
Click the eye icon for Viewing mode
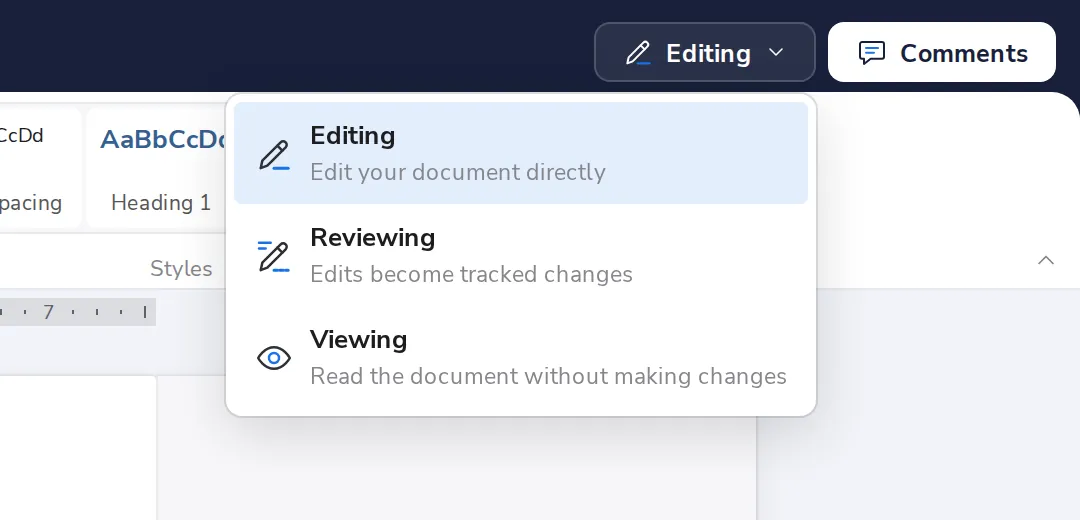click(273, 358)
